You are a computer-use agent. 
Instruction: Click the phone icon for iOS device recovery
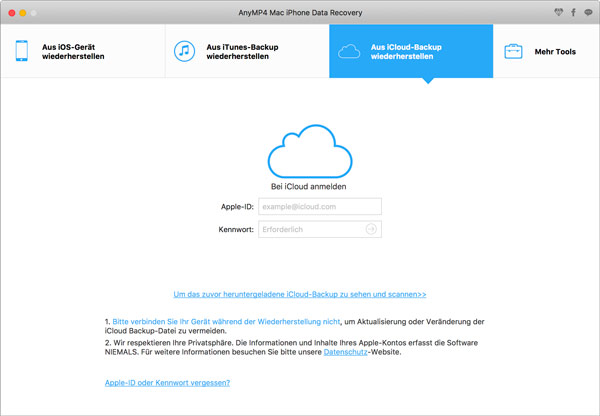21,52
